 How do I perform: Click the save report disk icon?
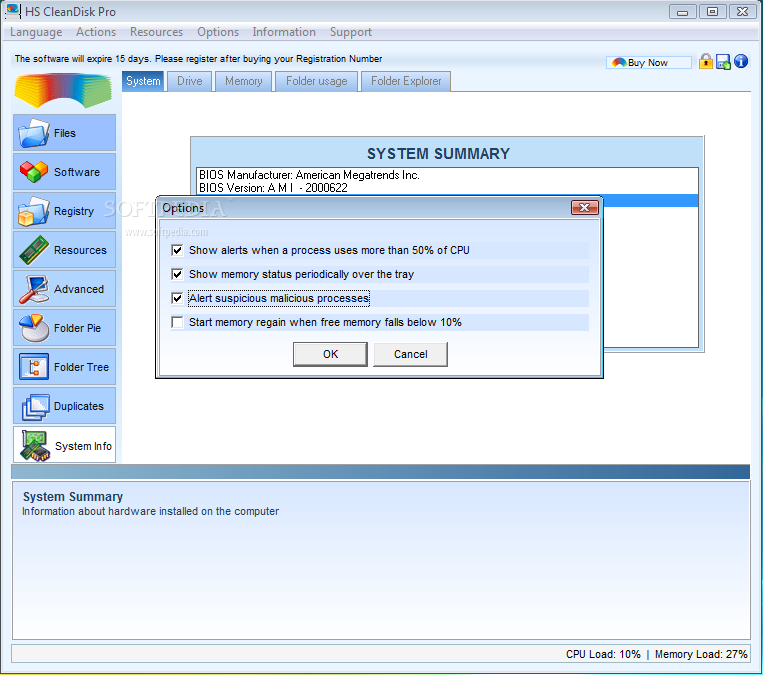coord(723,62)
